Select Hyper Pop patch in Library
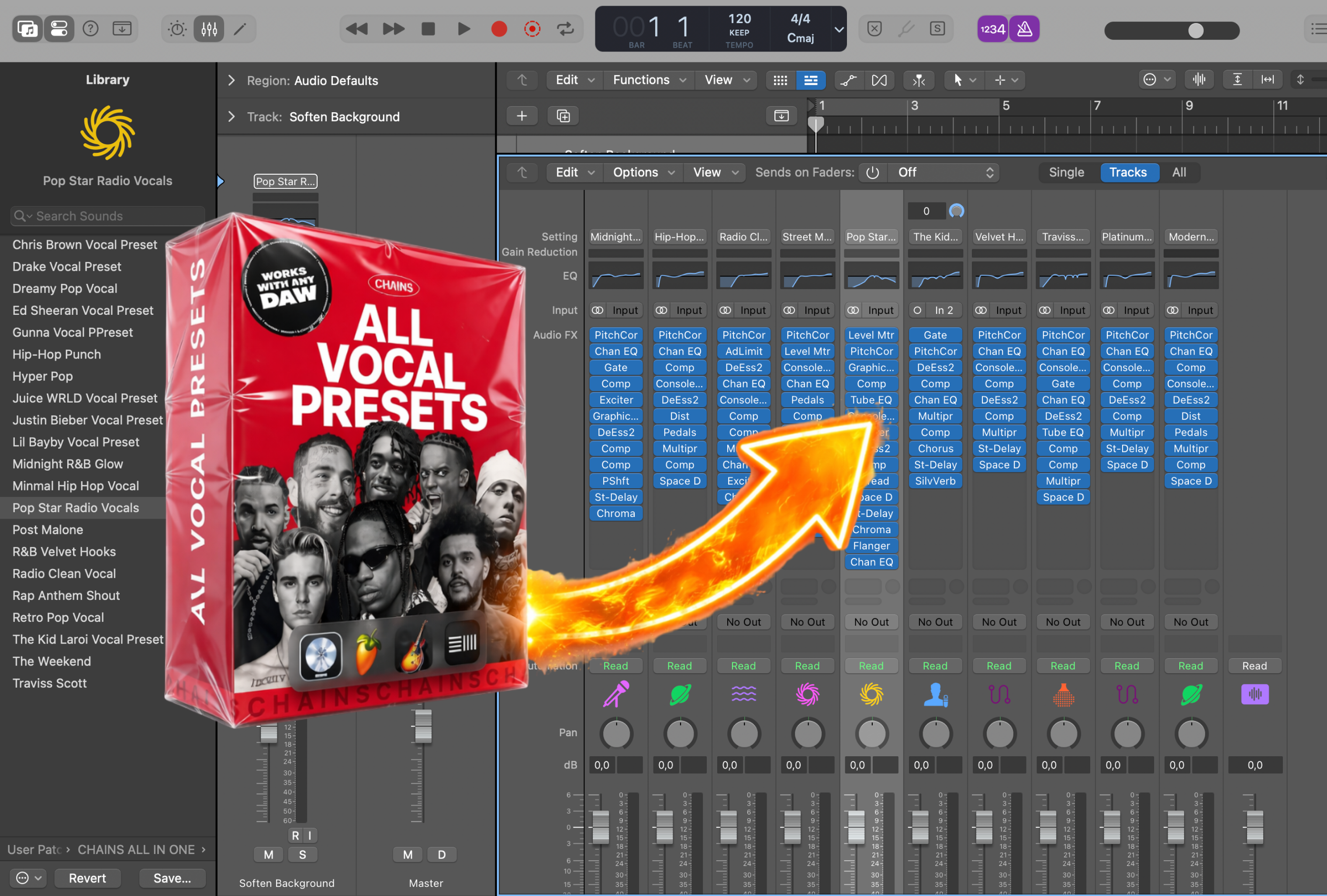1327x896 pixels. coord(43,376)
